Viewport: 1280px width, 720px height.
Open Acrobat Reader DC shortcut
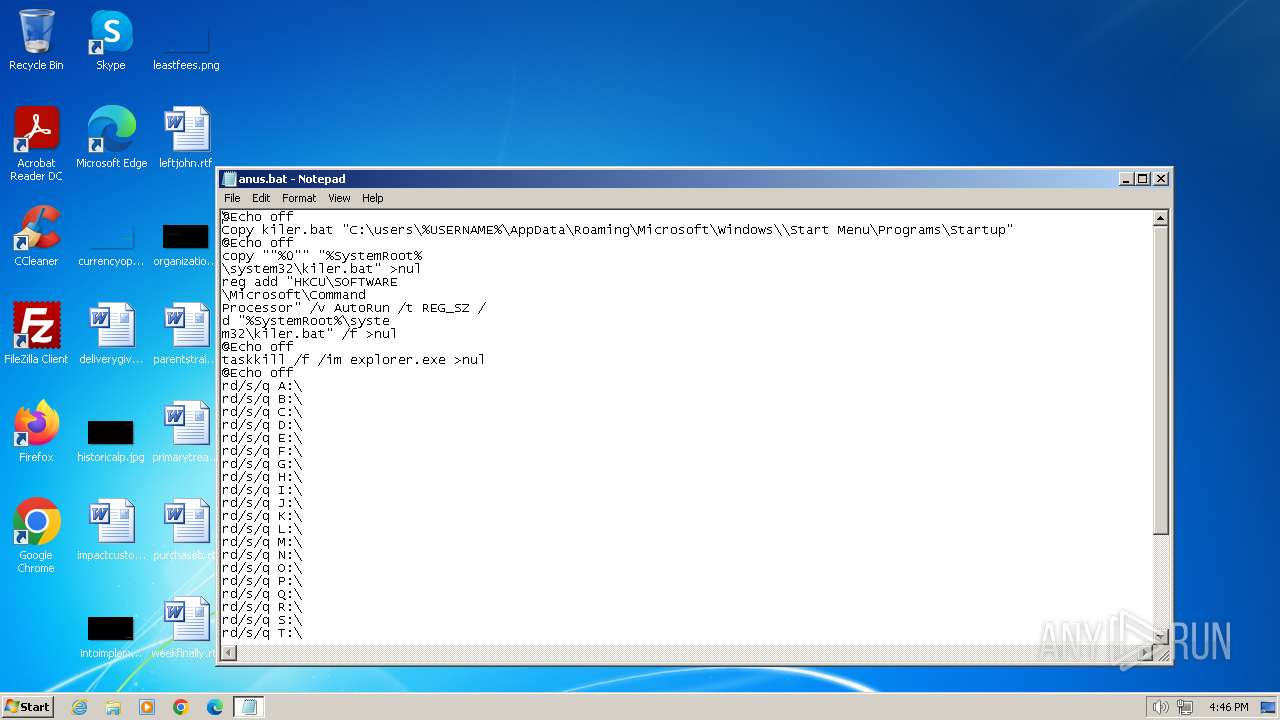click(x=36, y=144)
